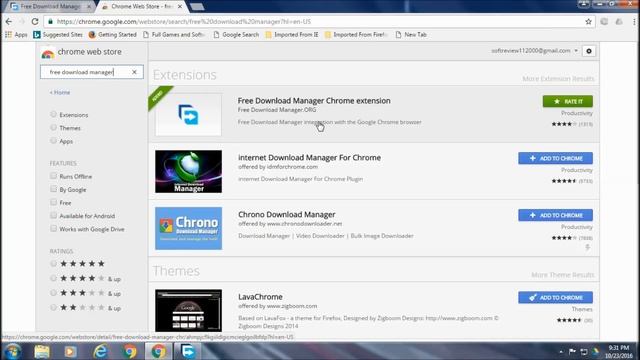Select the Themes radio filter
This screenshot has height=360, width=640.
pyautogui.click(x=53, y=127)
